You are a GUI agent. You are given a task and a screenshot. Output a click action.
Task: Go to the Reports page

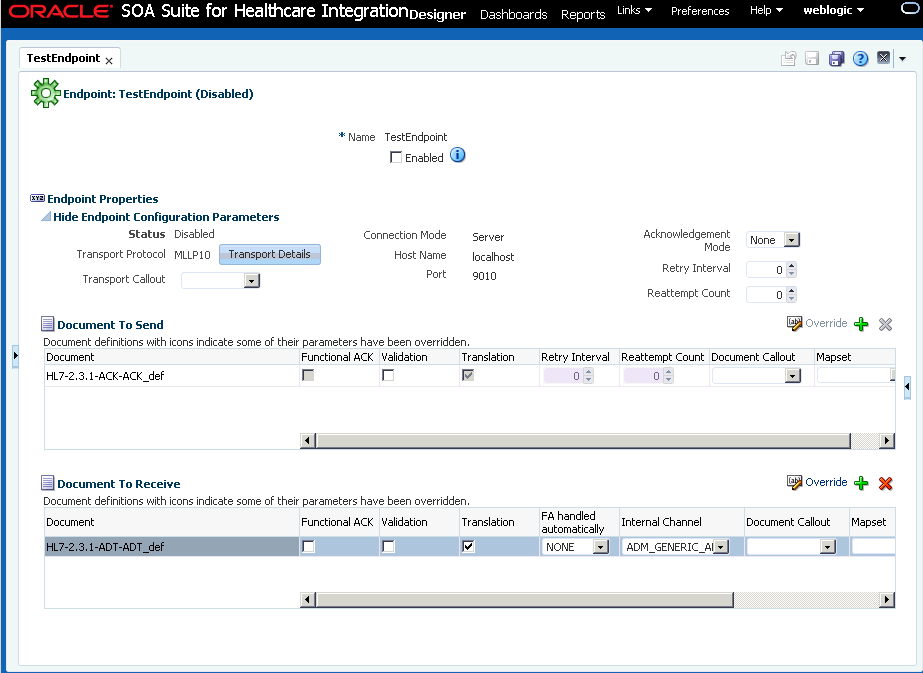point(583,14)
